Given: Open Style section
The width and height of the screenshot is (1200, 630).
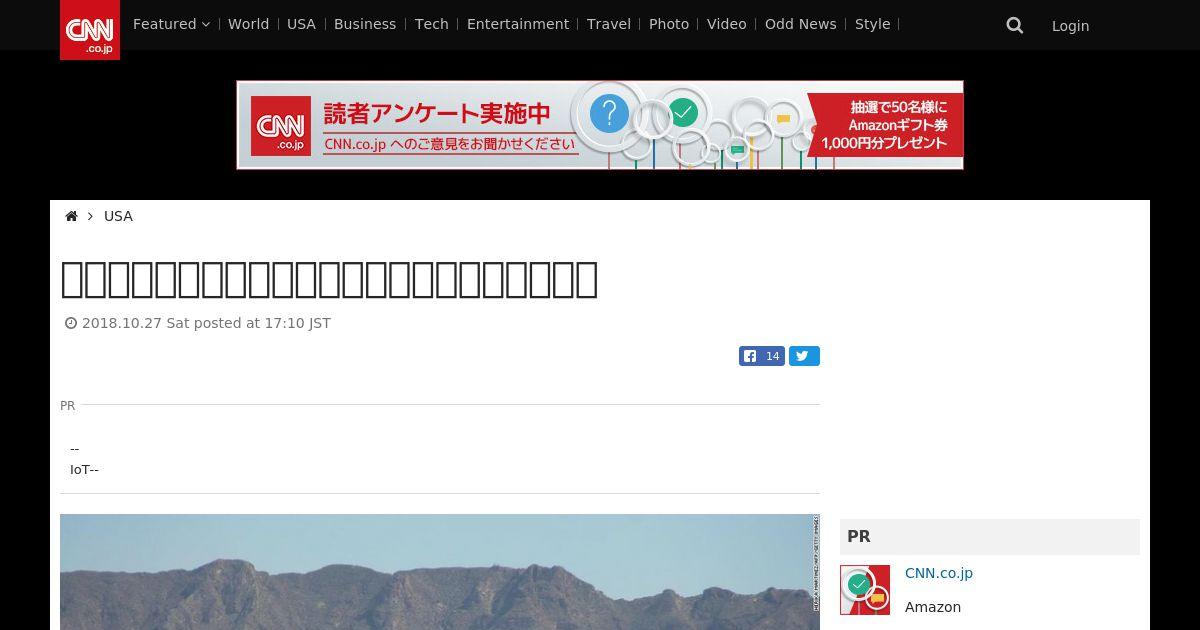Looking at the screenshot, I should (x=873, y=24).
